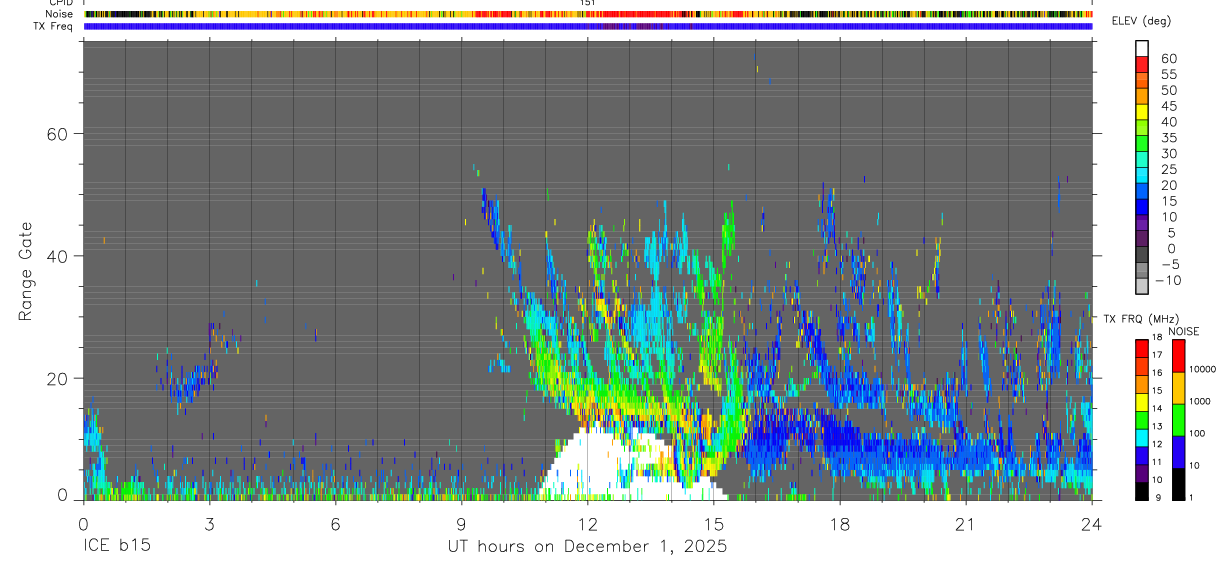Click '9' at bottom of the TX FRQ legend
The image size is (1228, 567).
1157,497
